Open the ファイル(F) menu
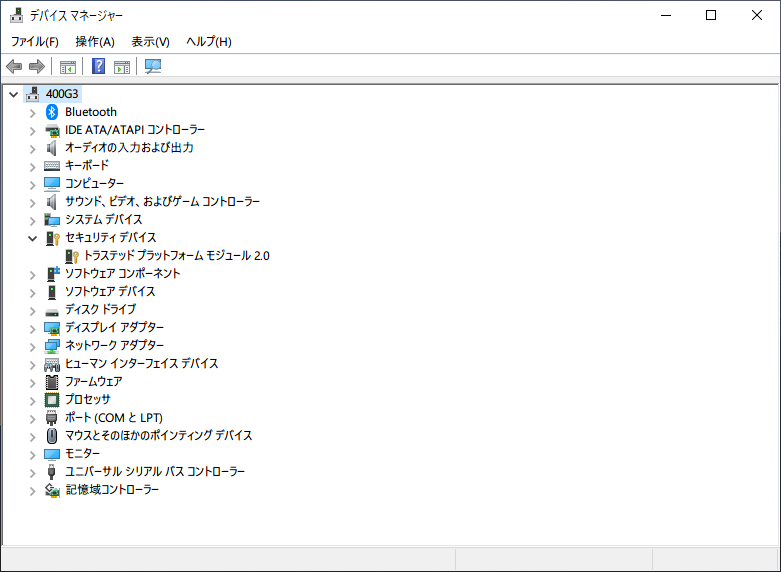Viewport: 781px width, 572px height. tap(35, 41)
